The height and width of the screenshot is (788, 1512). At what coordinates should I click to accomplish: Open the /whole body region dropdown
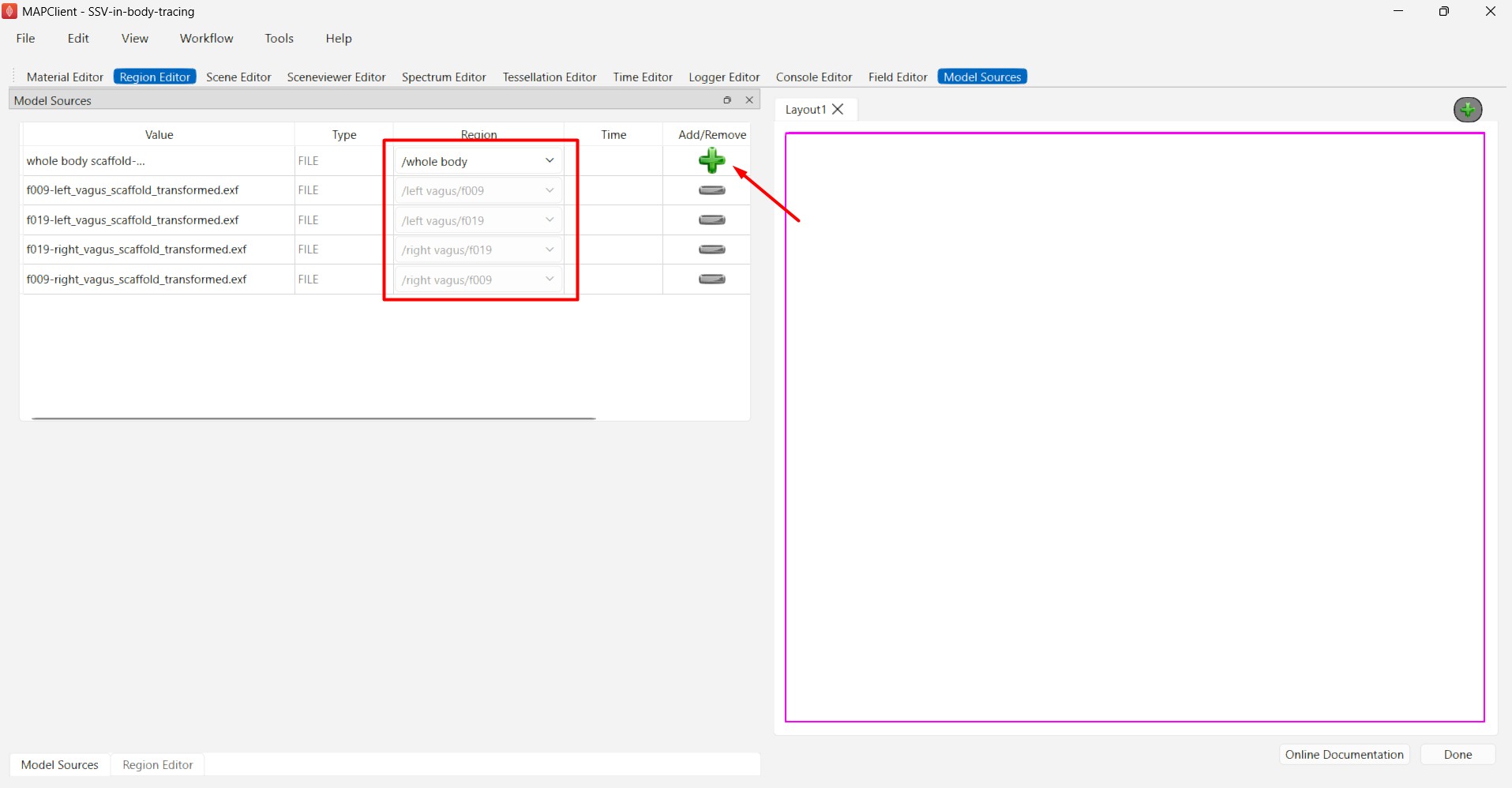coord(478,161)
